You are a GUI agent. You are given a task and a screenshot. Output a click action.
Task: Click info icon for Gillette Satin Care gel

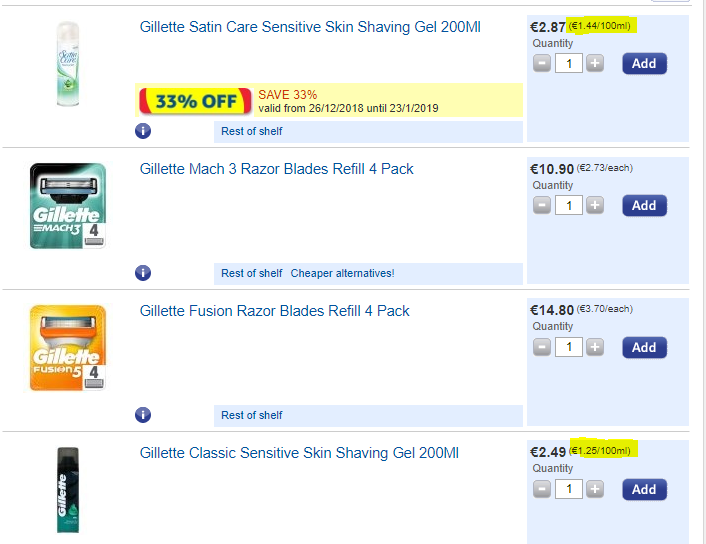143,131
